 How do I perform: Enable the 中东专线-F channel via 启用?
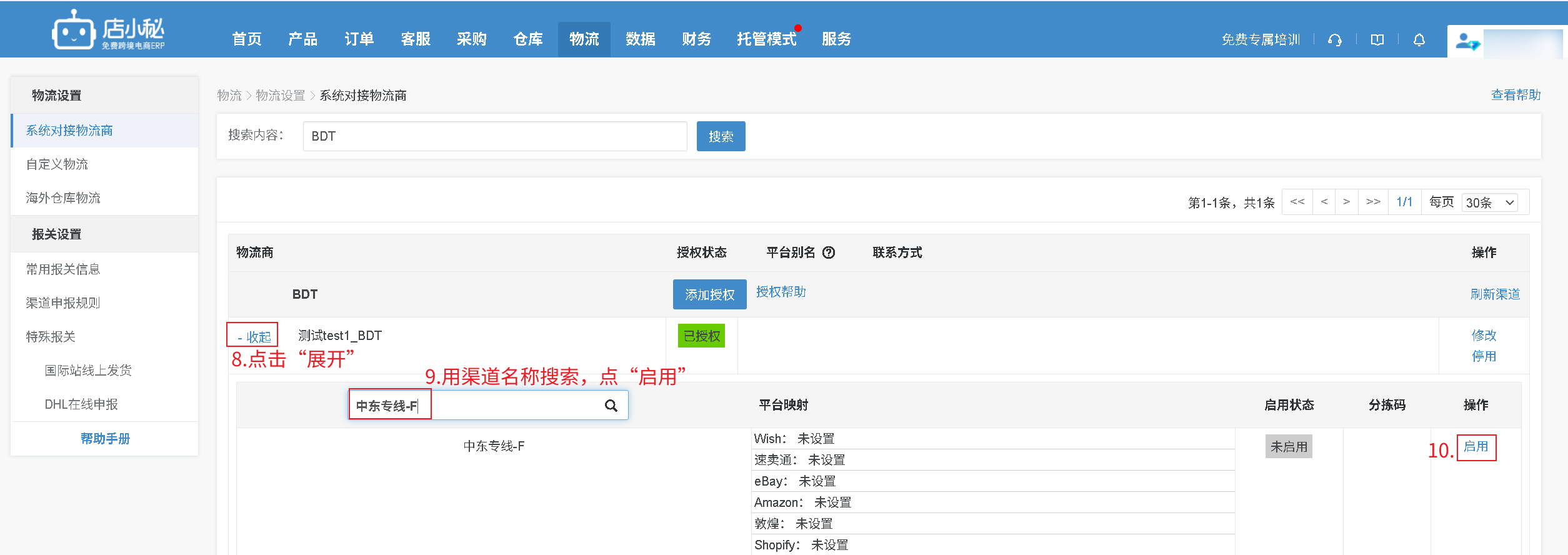click(x=1476, y=447)
